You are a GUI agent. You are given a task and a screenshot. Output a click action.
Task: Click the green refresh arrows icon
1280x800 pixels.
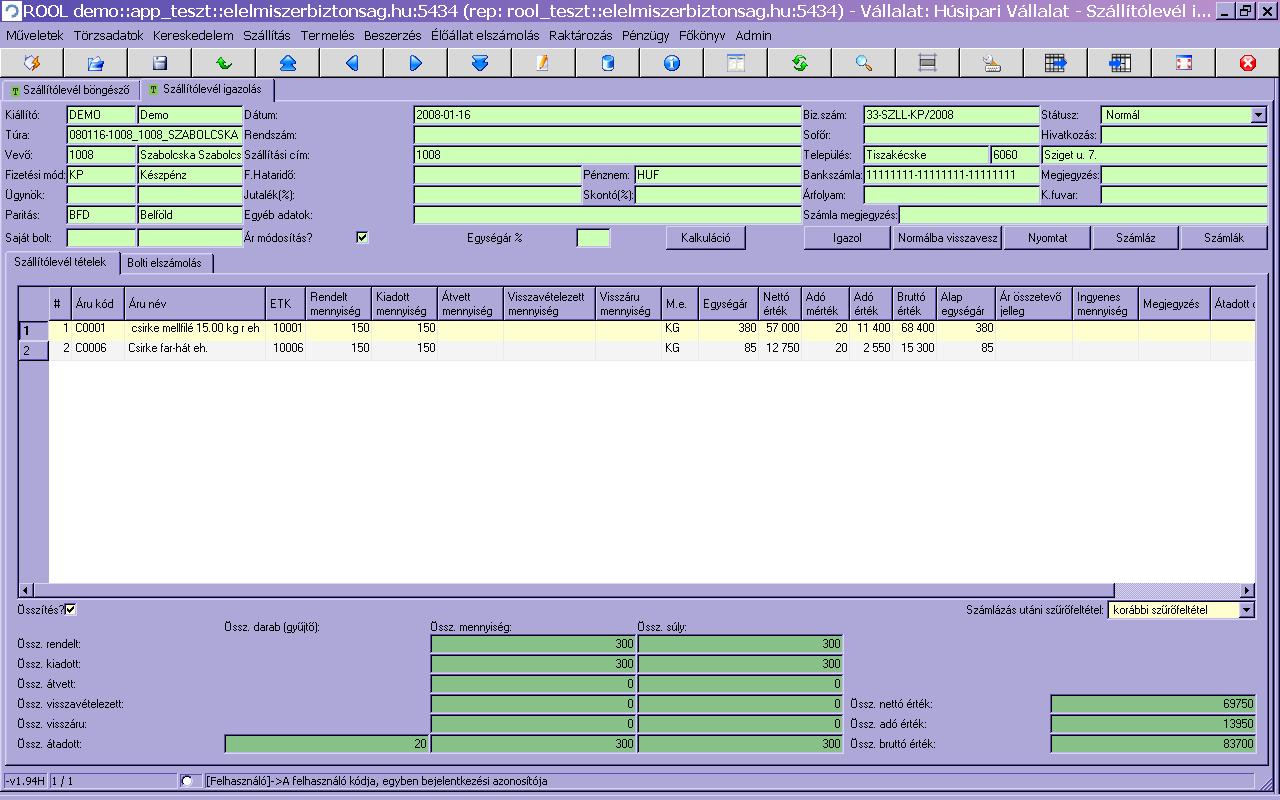[799, 63]
